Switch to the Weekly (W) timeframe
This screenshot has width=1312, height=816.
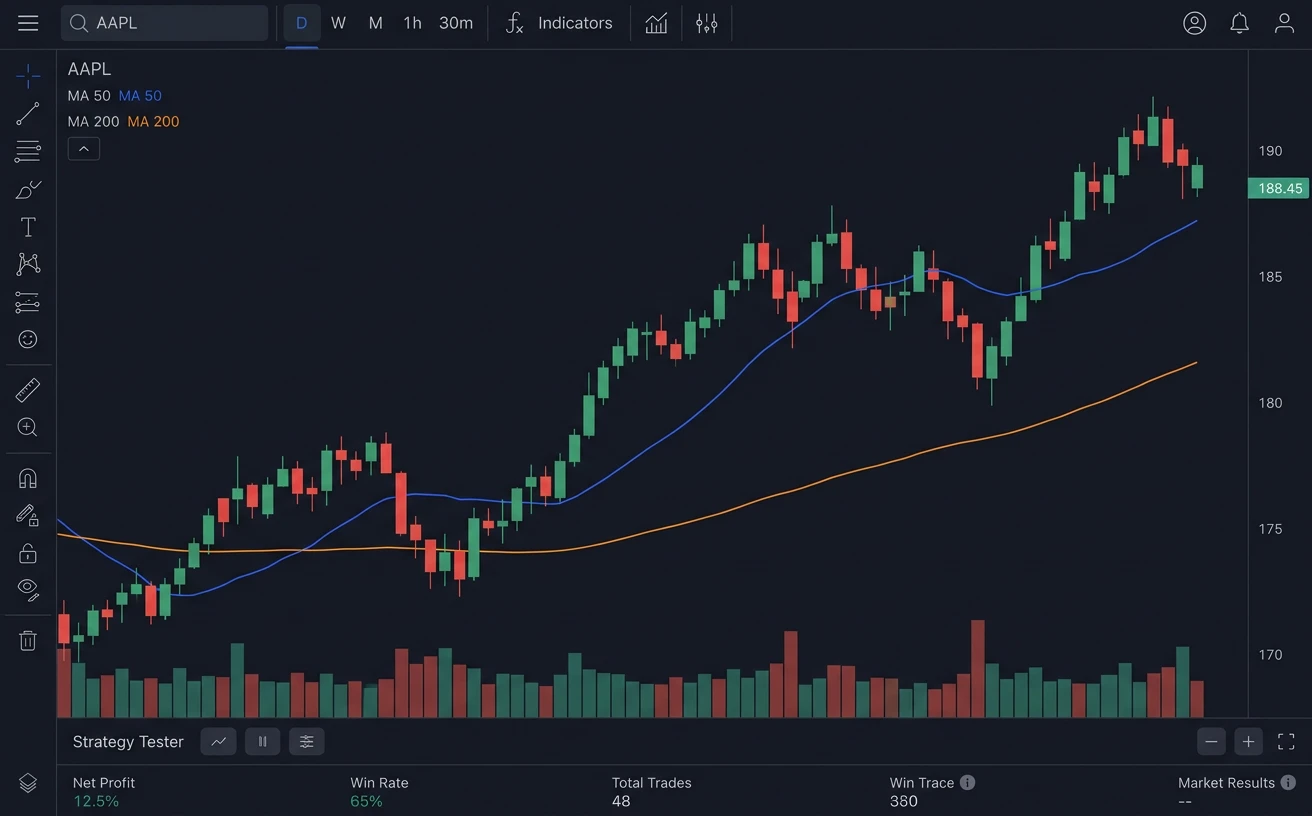coord(338,23)
